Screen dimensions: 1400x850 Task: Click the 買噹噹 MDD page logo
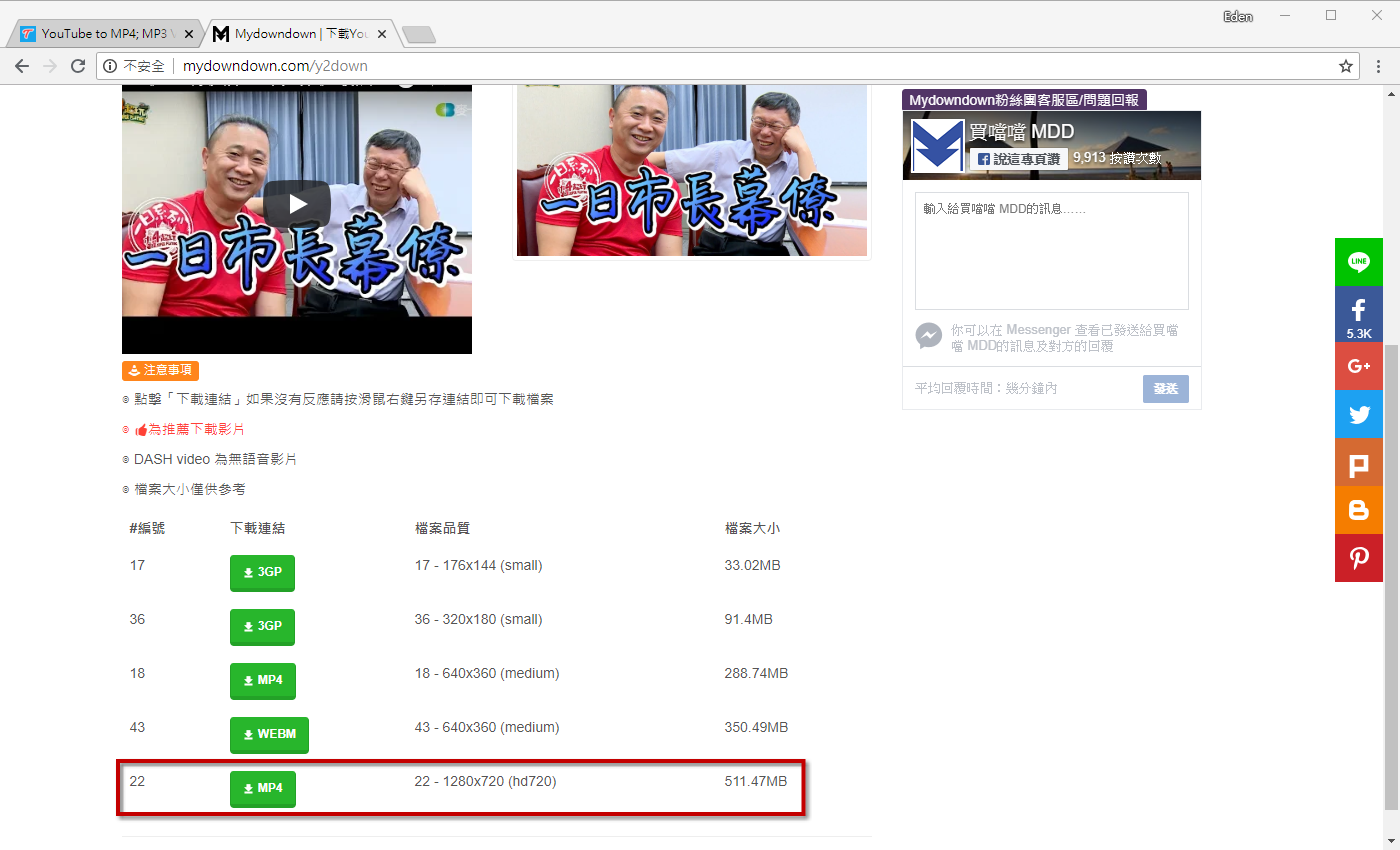click(938, 146)
